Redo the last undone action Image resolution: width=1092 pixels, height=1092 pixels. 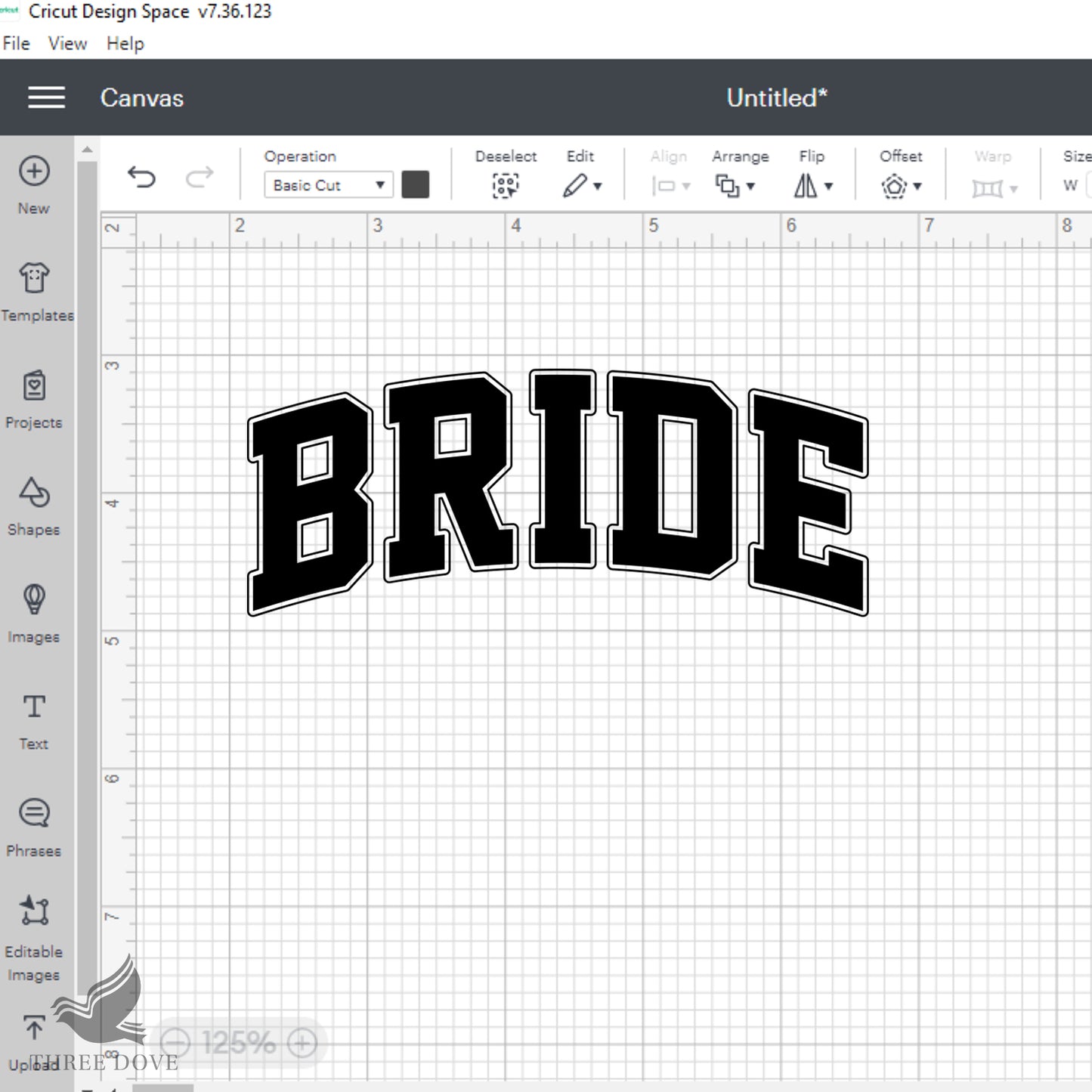click(x=200, y=178)
